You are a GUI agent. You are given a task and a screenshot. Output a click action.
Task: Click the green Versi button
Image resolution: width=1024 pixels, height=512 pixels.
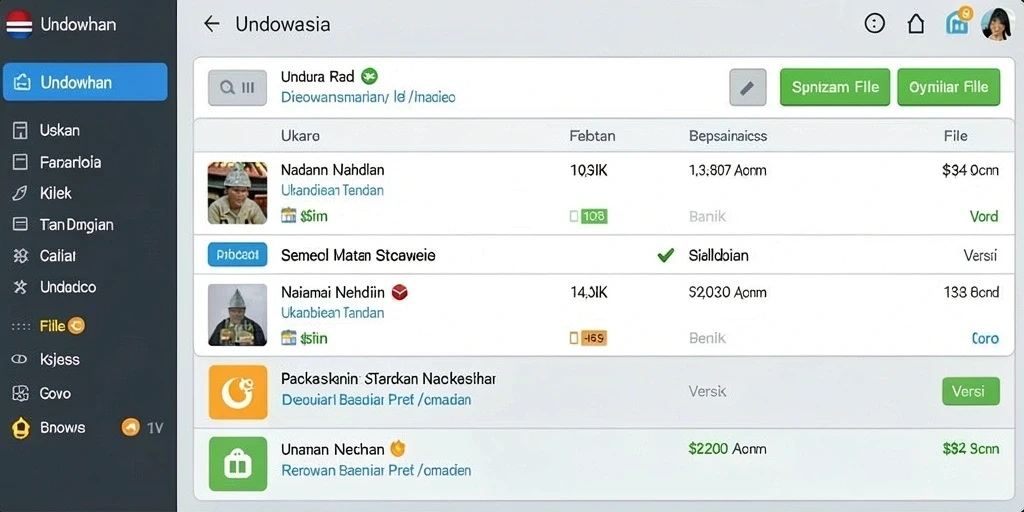tap(971, 391)
